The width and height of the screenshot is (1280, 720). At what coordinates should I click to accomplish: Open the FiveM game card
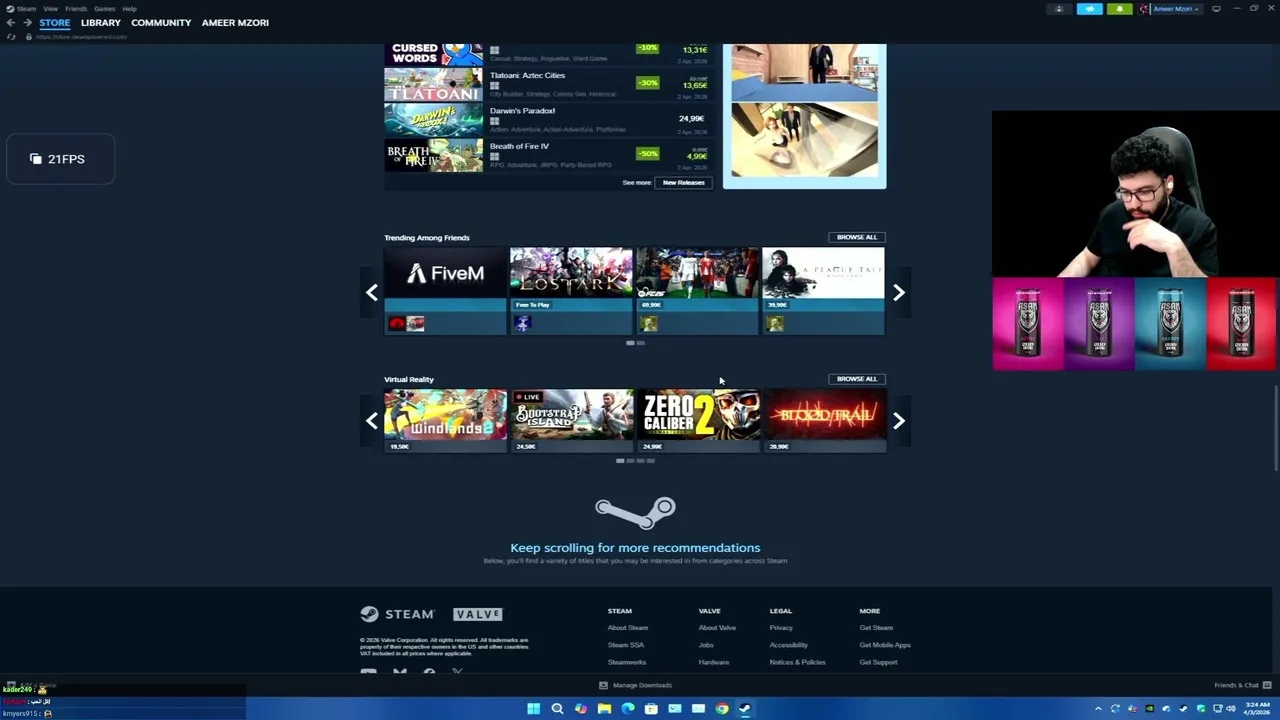tap(445, 290)
